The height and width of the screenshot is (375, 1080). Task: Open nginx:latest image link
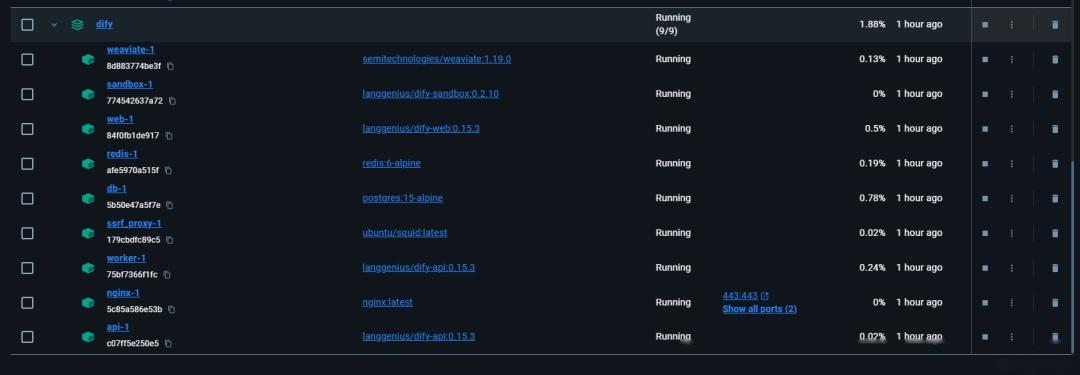[x=387, y=303]
